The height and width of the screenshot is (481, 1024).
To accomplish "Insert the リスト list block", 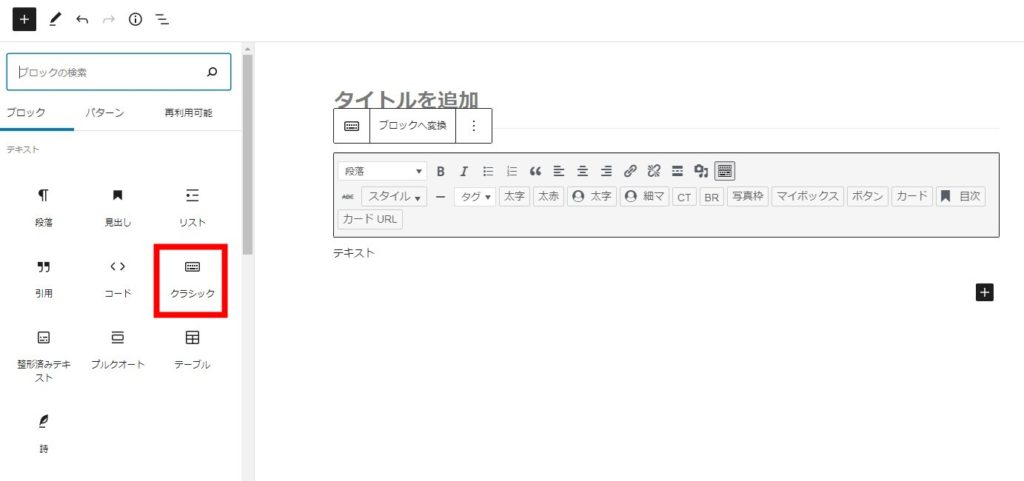I will tap(192, 209).
